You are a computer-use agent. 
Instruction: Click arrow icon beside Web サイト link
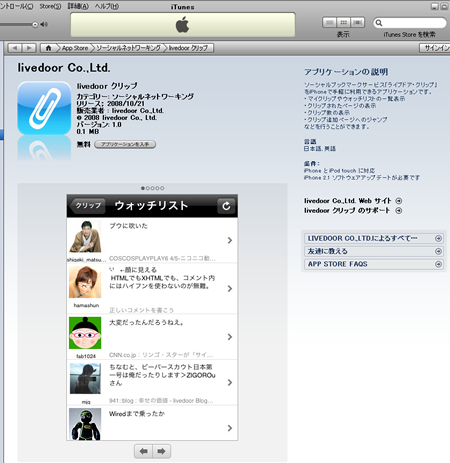[x=399, y=201]
